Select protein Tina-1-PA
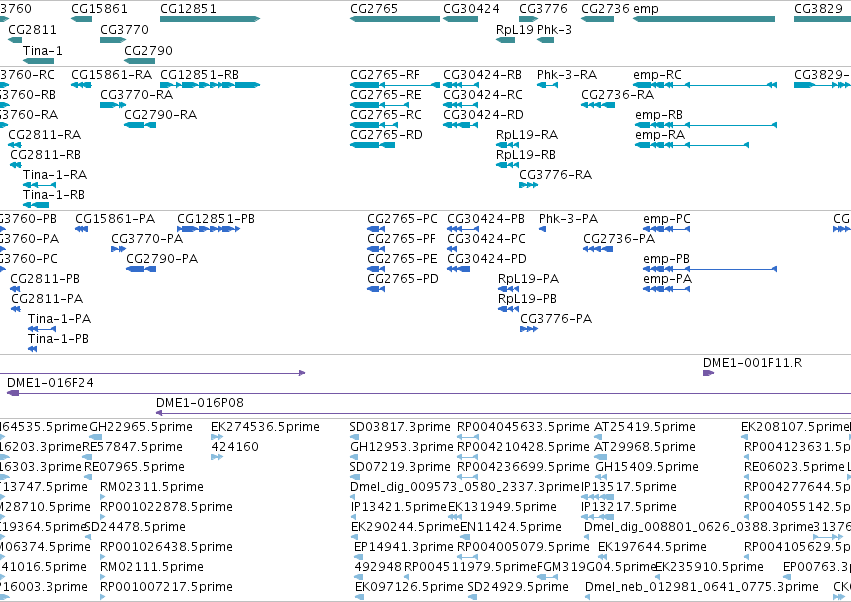 pos(59,319)
